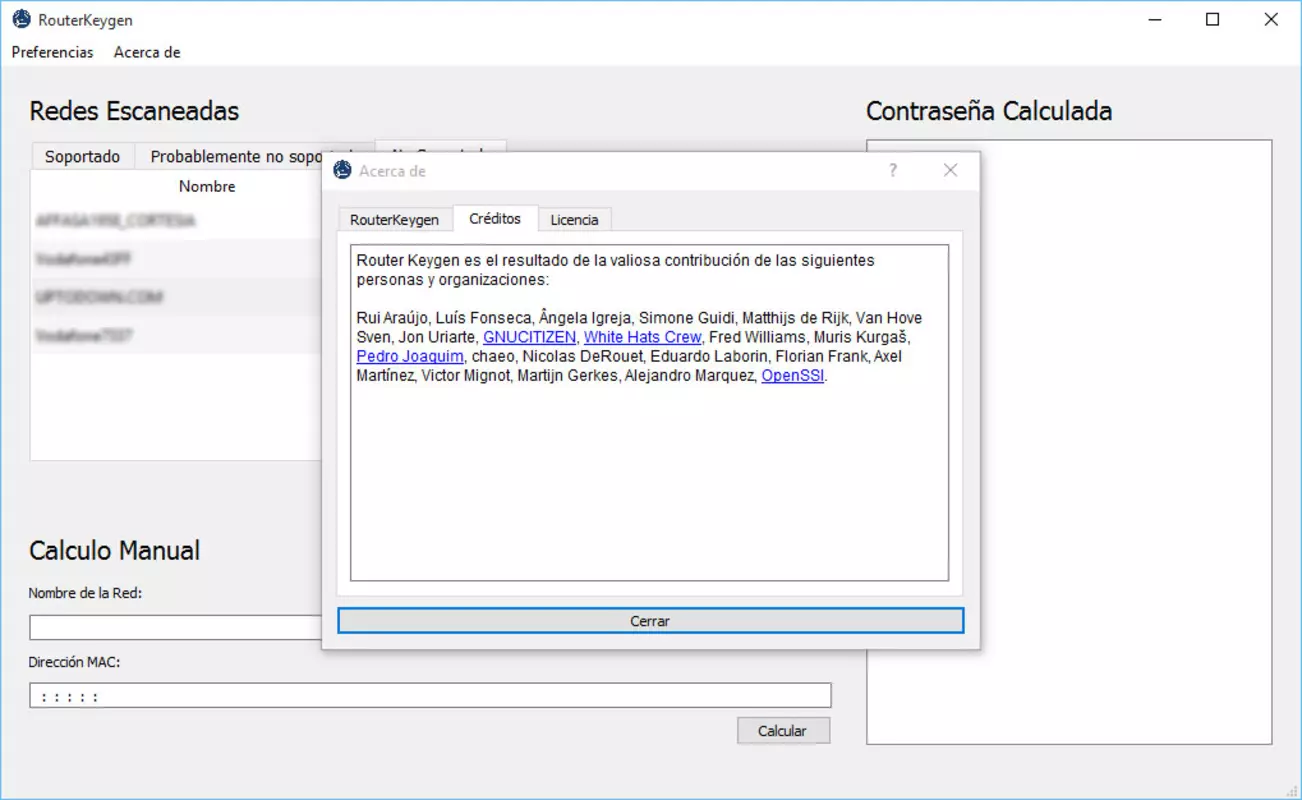This screenshot has width=1302, height=800.
Task: Follow the OpenSSl link
Action: [793, 376]
